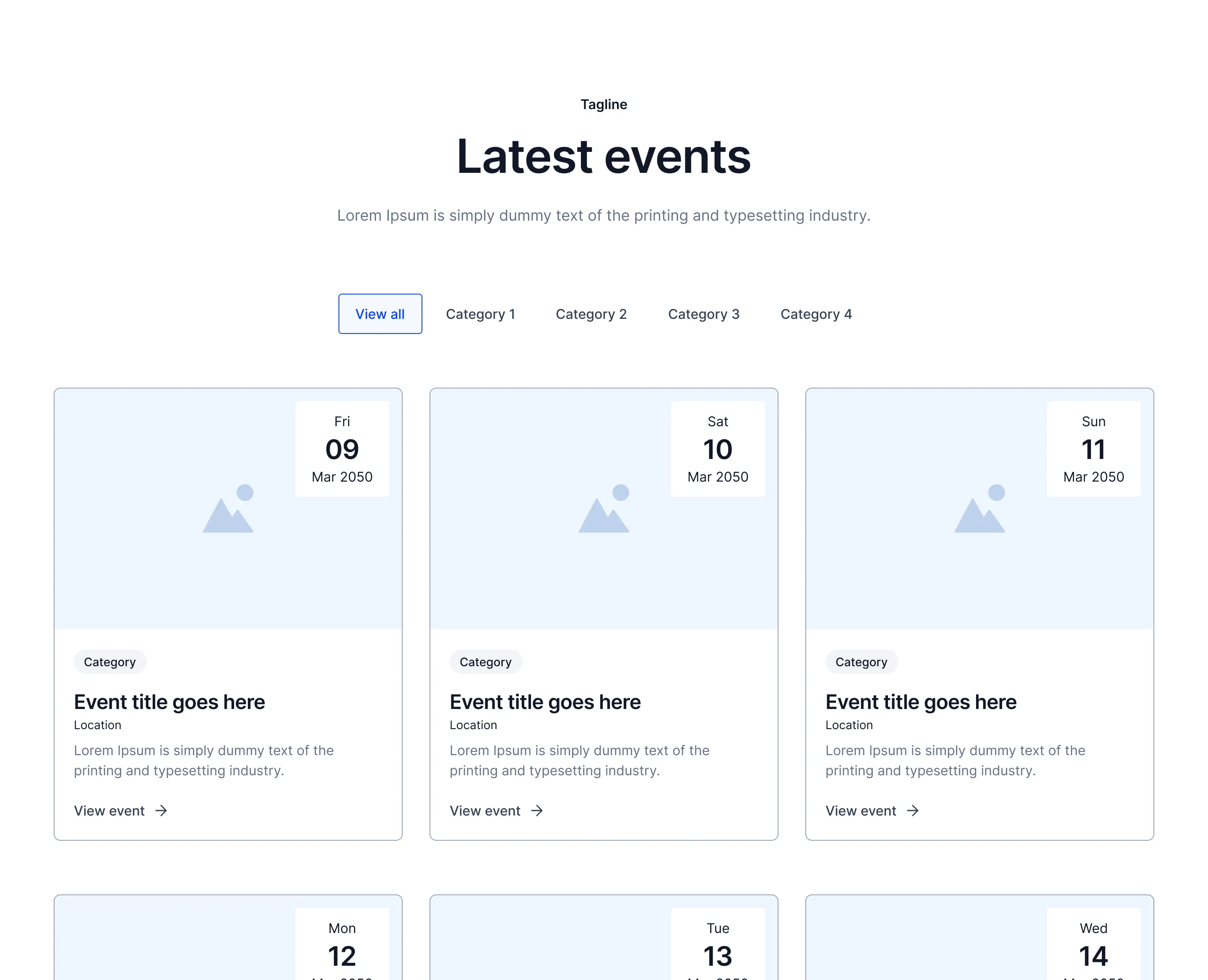
Task: Open View event link on Fri 09 card
Action: (120, 811)
